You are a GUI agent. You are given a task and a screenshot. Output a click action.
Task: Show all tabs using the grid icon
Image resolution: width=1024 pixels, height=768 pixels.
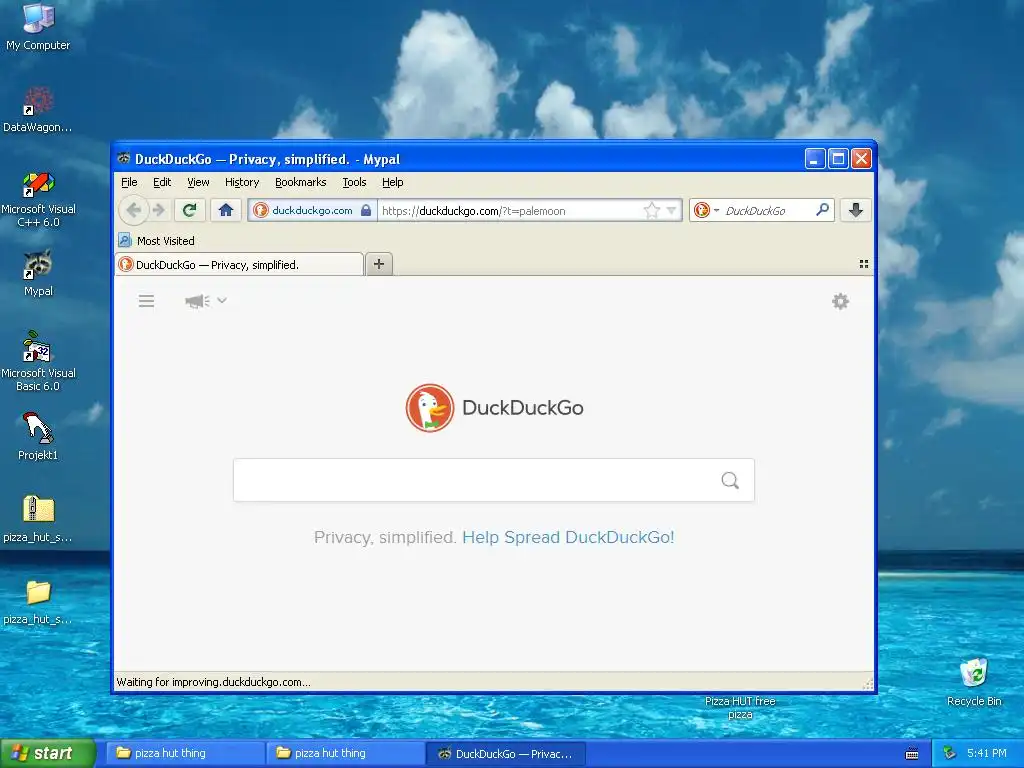(863, 264)
